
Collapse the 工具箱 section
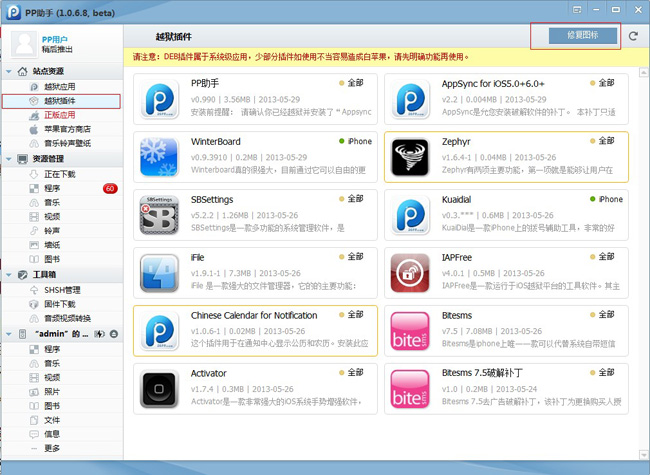pos(10,275)
